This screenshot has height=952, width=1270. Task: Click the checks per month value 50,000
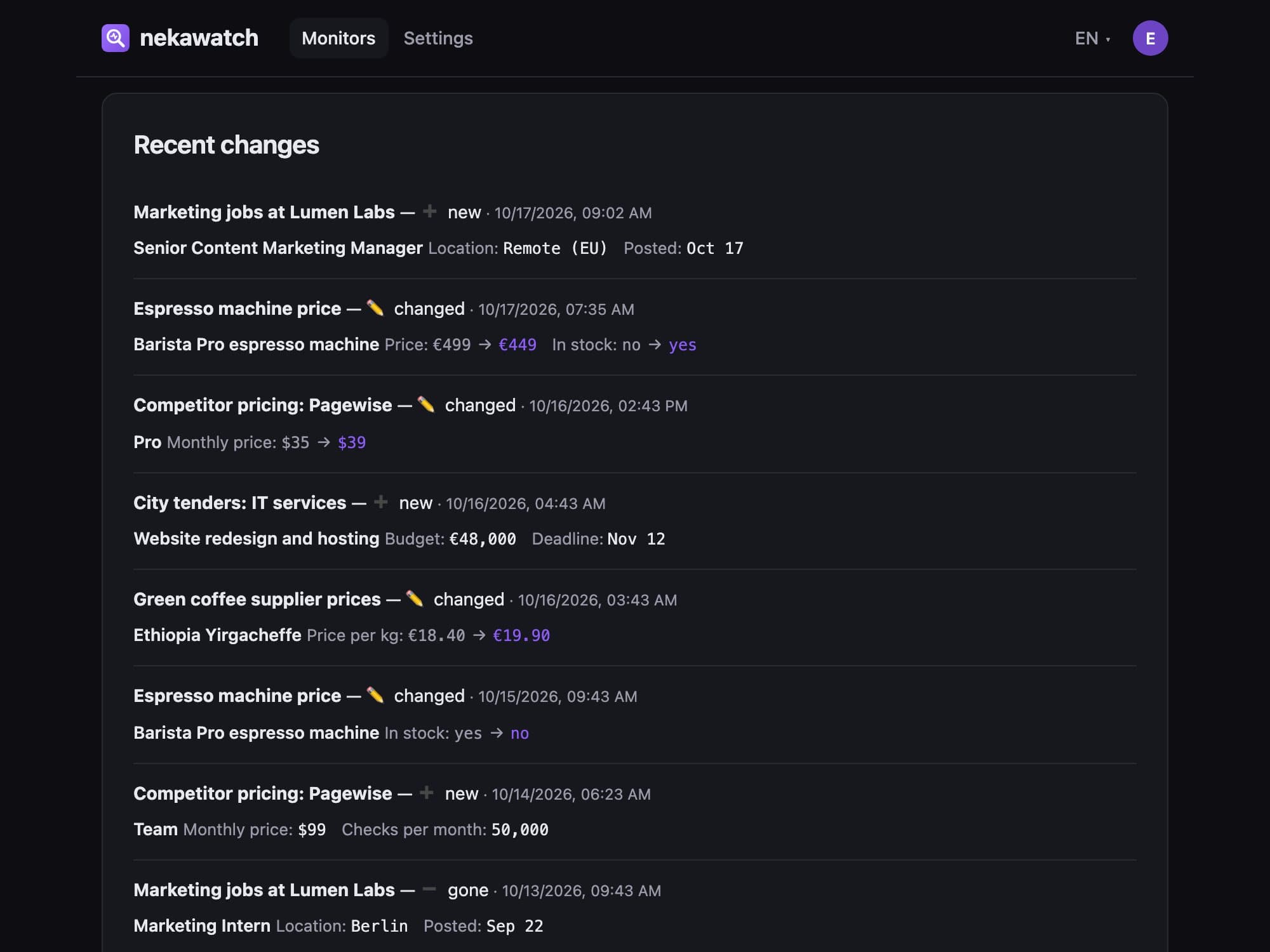pyautogui.click(x=520, y=830)
